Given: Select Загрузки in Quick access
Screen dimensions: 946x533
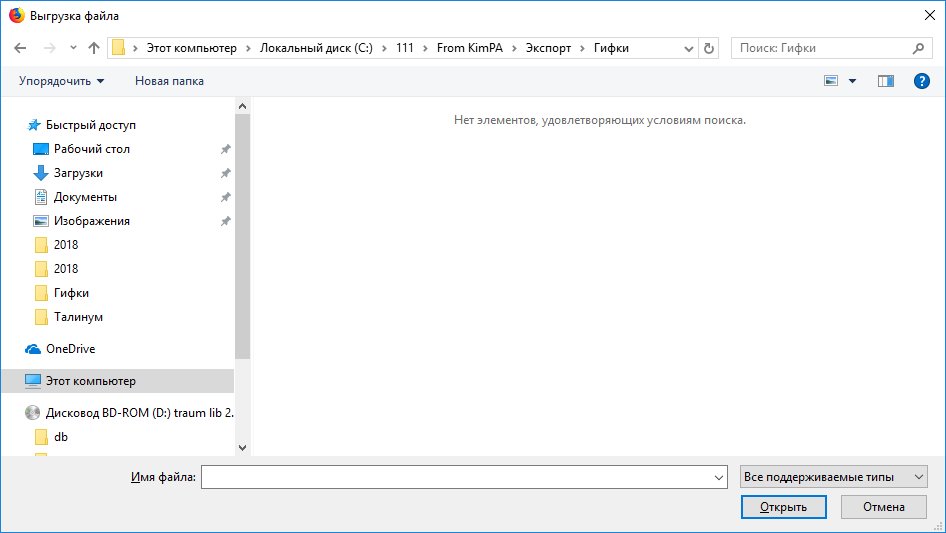Looking at the screenshot, I should pos(78,173).
